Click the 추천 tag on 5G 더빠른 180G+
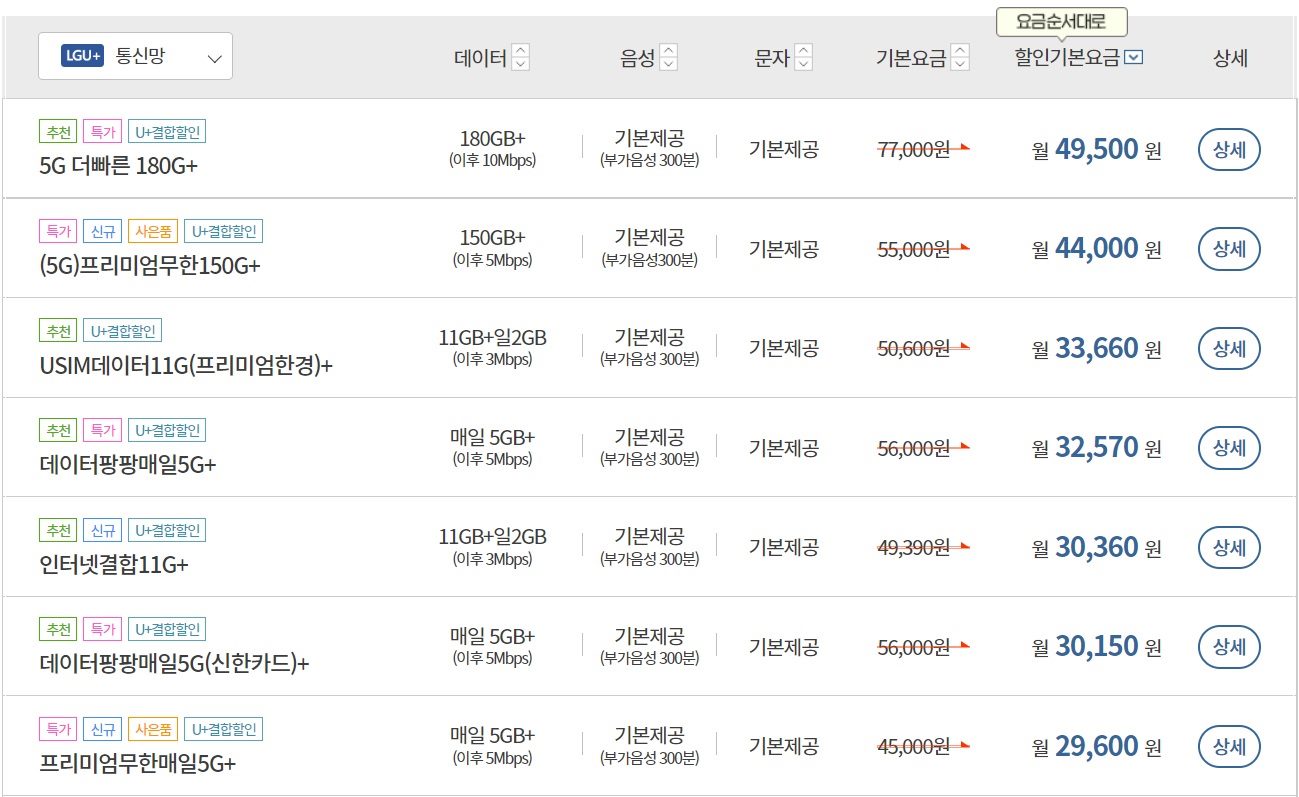 point(57,131)
